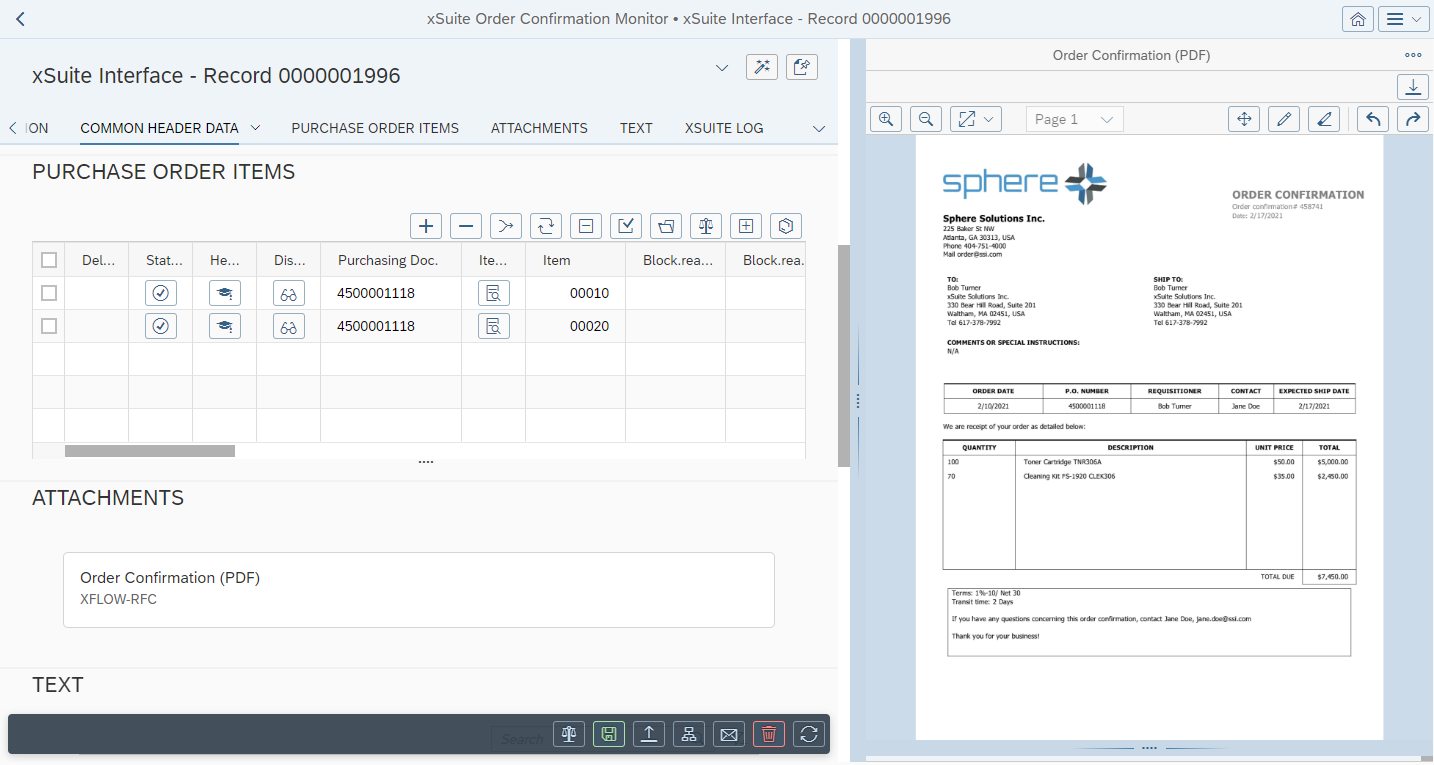Expand the Common Header Data tab dropdown

tap(255, 128)
